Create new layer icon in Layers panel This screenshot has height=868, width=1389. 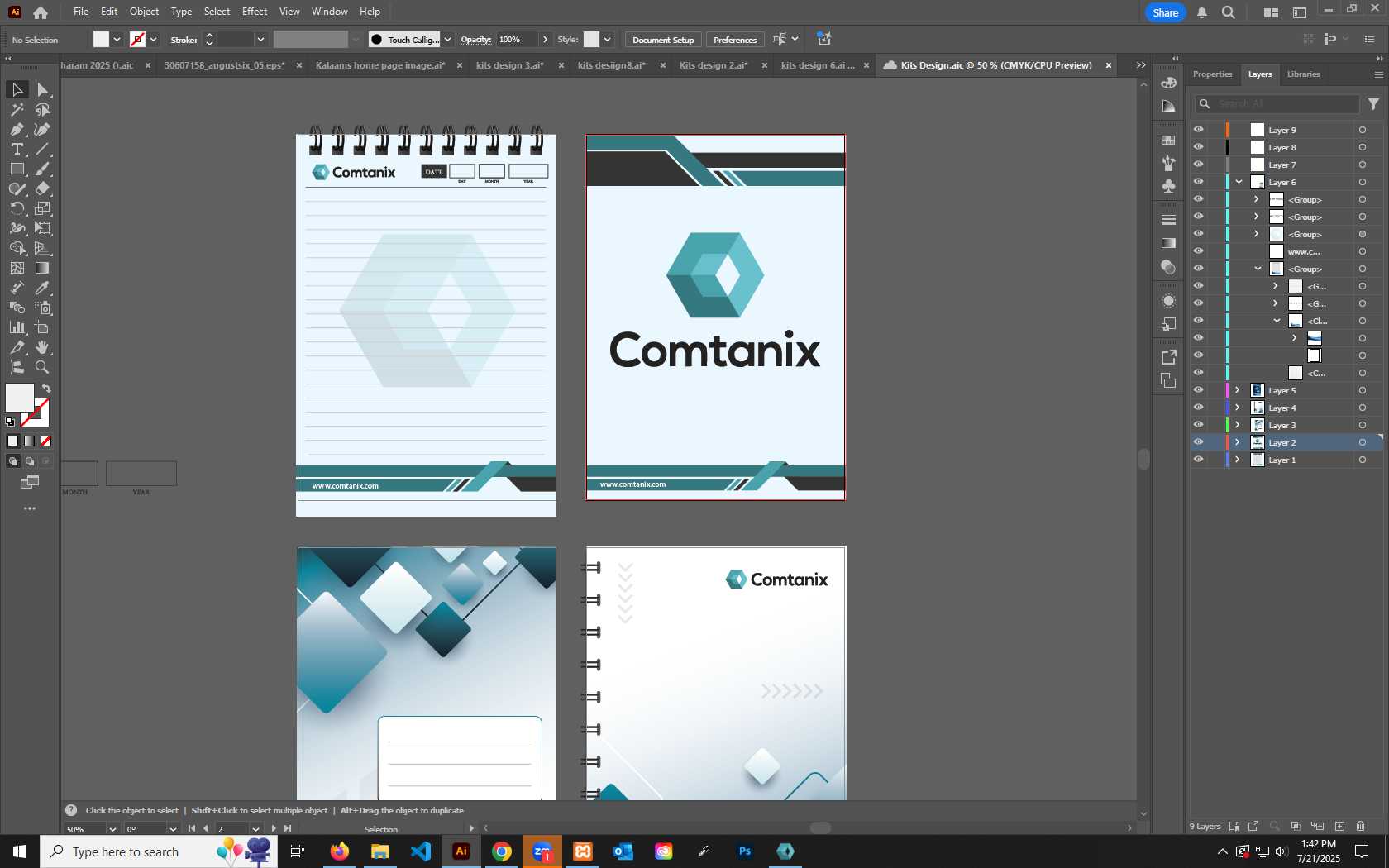pos(1339,826)
